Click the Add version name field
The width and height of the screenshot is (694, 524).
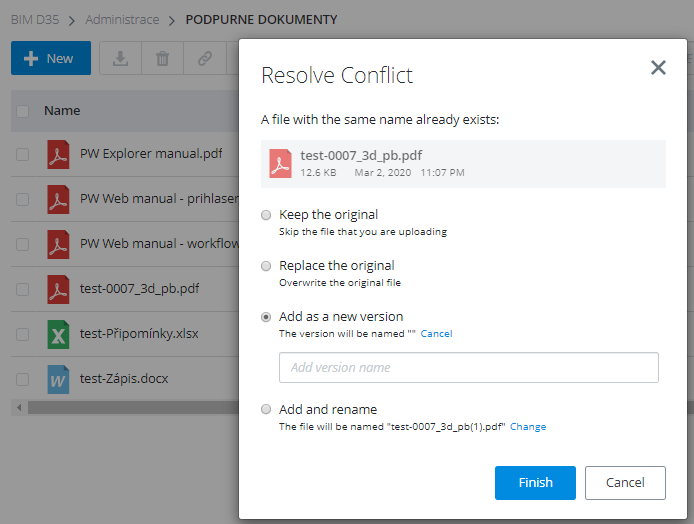468,367
